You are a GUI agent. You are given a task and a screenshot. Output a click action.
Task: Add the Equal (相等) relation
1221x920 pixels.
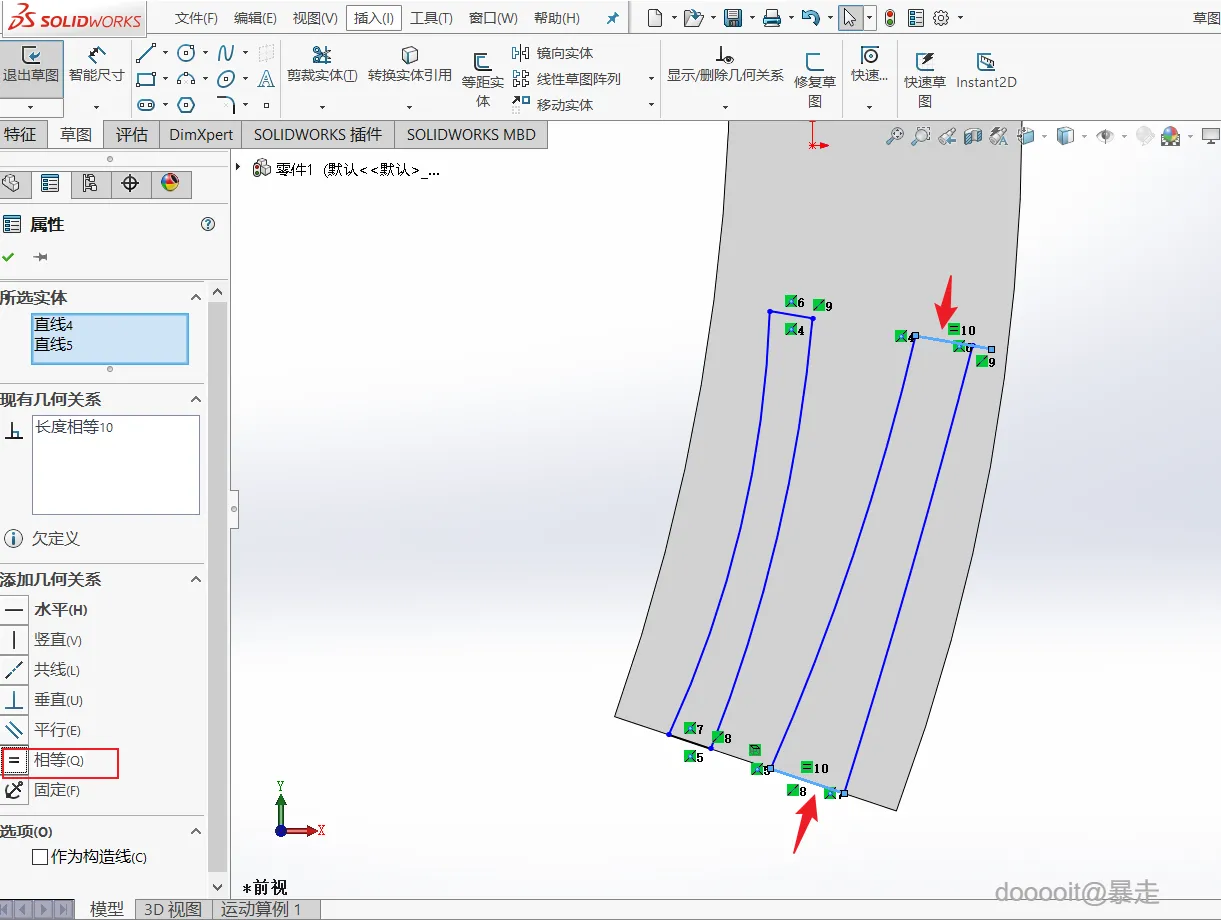tap(15, 761)
